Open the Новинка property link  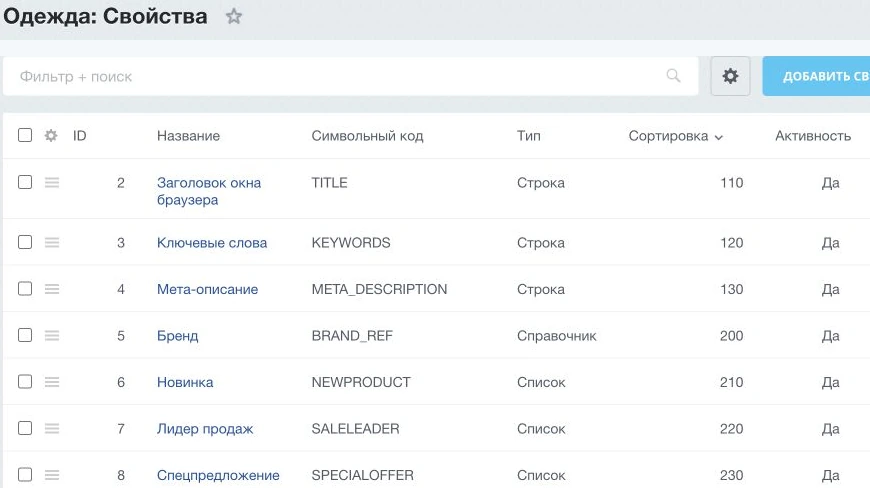pyautogui.click(x=185, y=382)
